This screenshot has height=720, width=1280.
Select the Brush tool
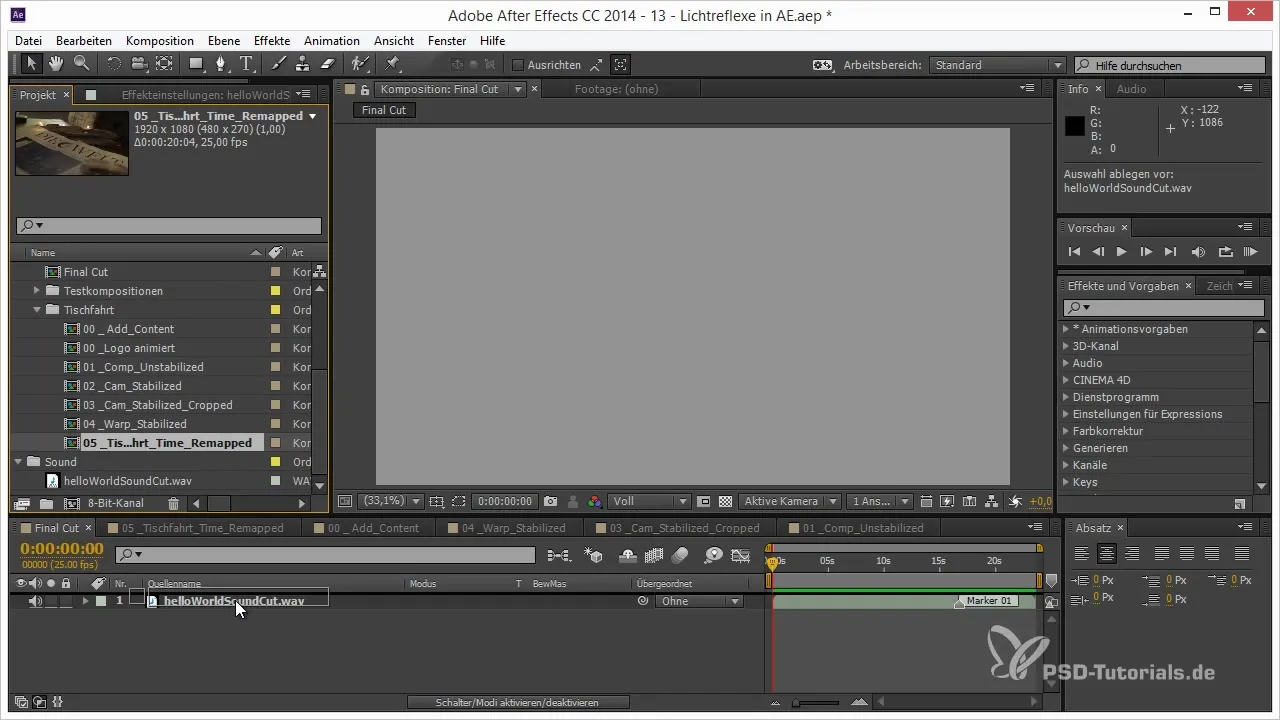coord(278,64)
